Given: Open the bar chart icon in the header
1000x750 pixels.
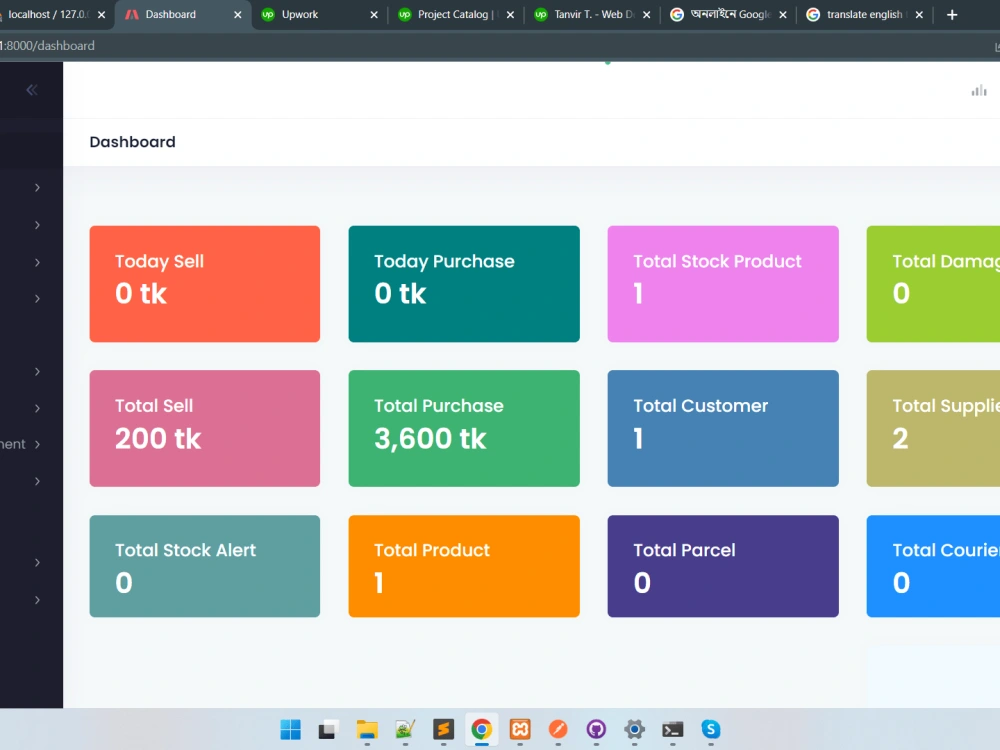Looking at the screenshot, I should coord(978,91).
